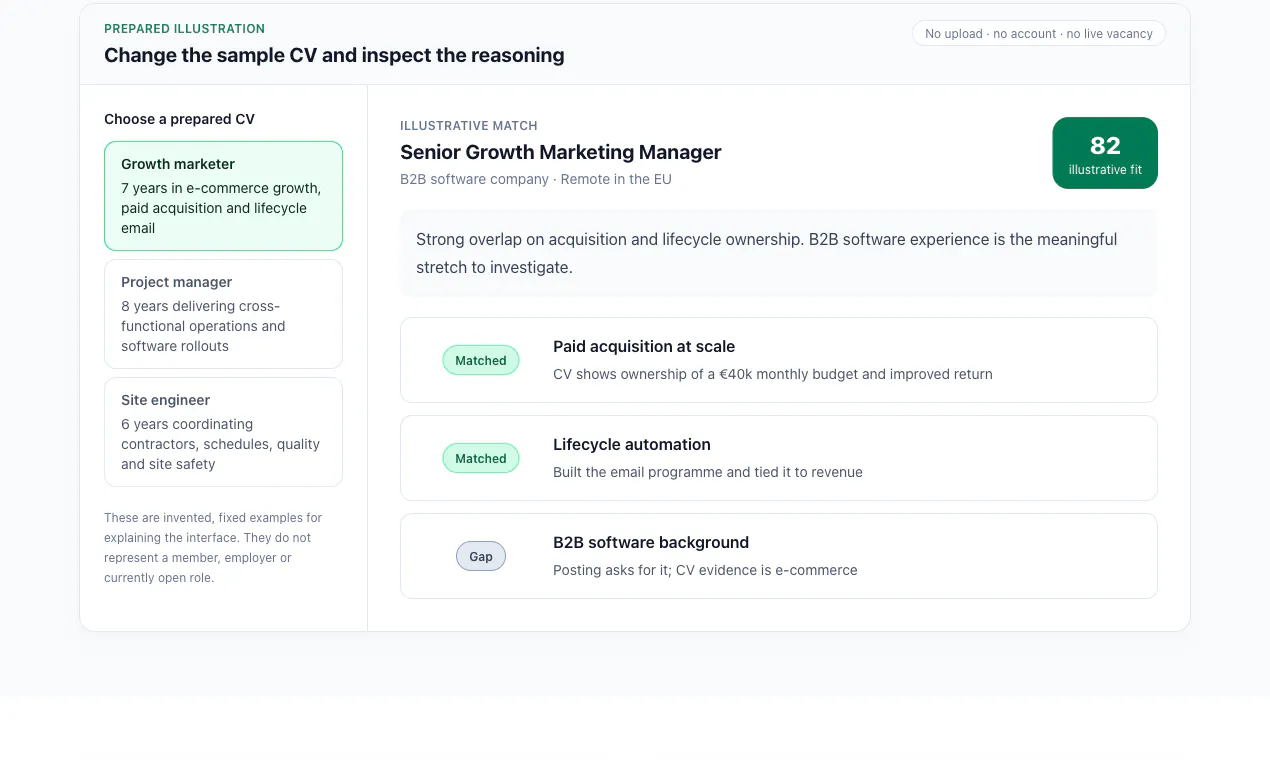The image size is (1270, 760).
Task: Click 'Paid acquisition at scale' heading
Action: (644, 346)
